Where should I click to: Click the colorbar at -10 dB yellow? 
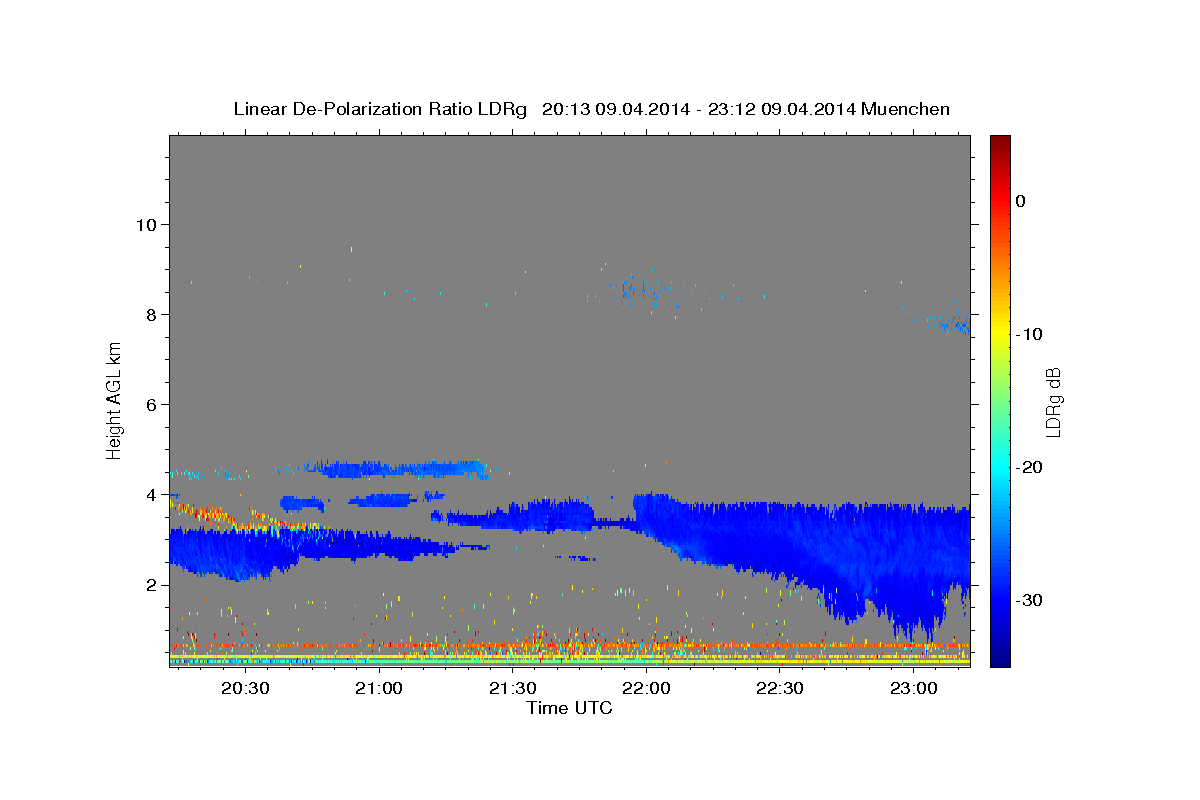click(x=1000, y=334)
